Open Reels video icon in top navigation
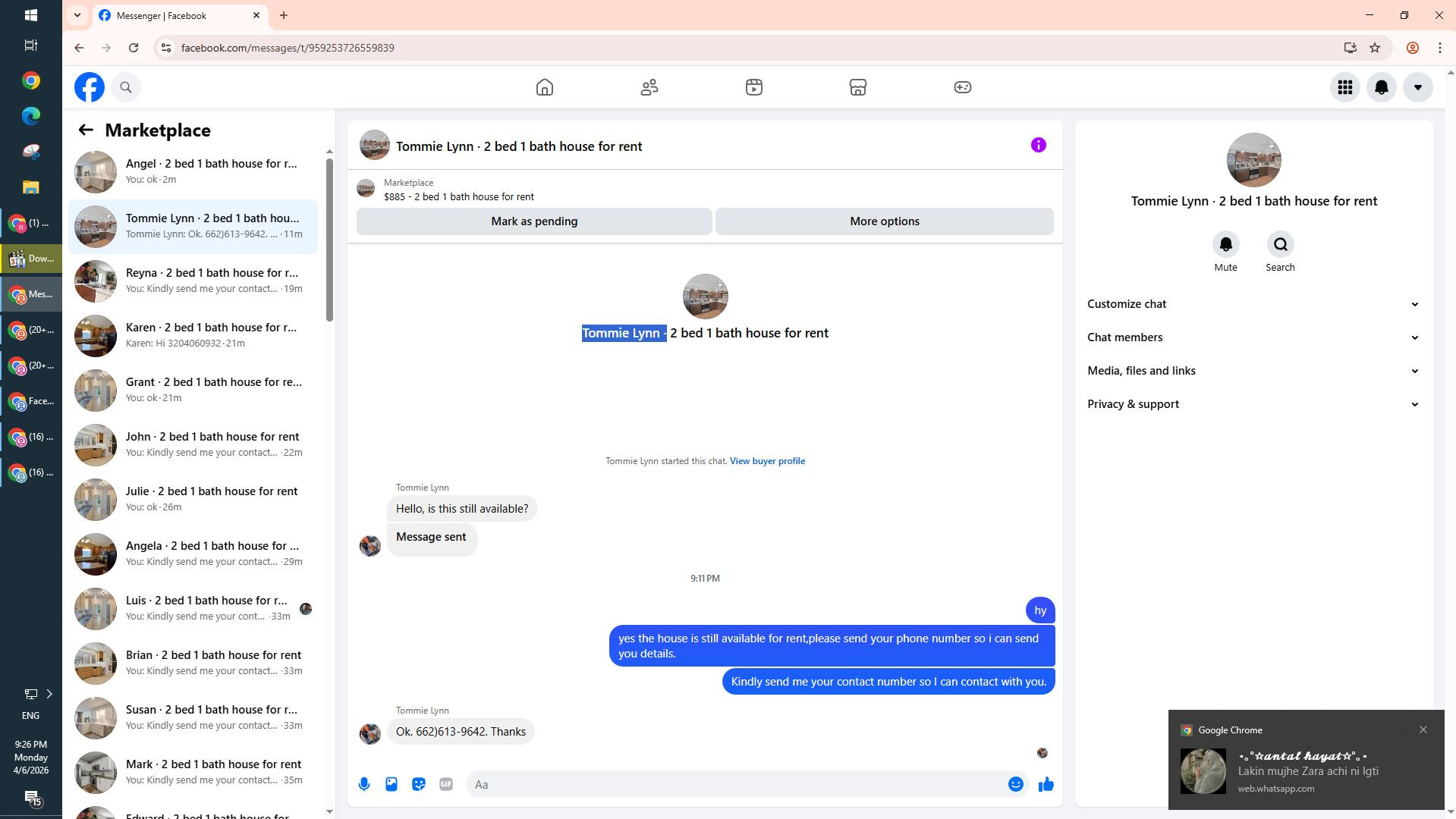Screen dimensions: 1456x819 pos(753,87)
